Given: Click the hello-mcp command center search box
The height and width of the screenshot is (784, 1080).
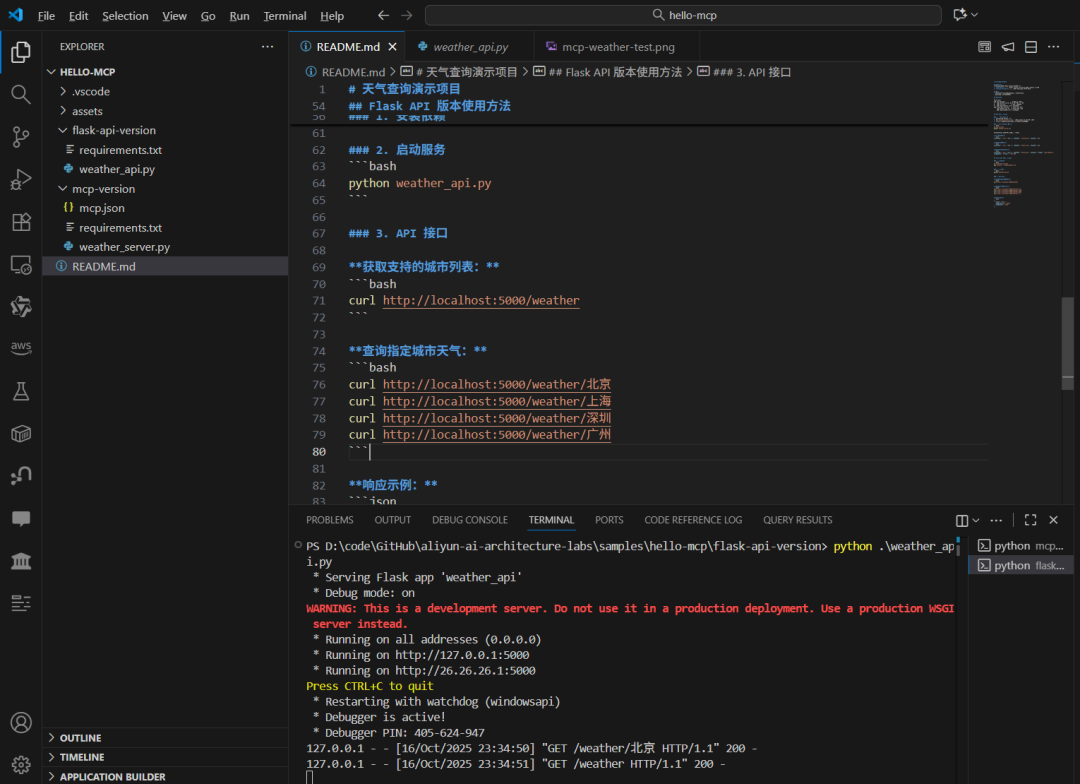Looking at the screenshot, I should click(683, 15).
